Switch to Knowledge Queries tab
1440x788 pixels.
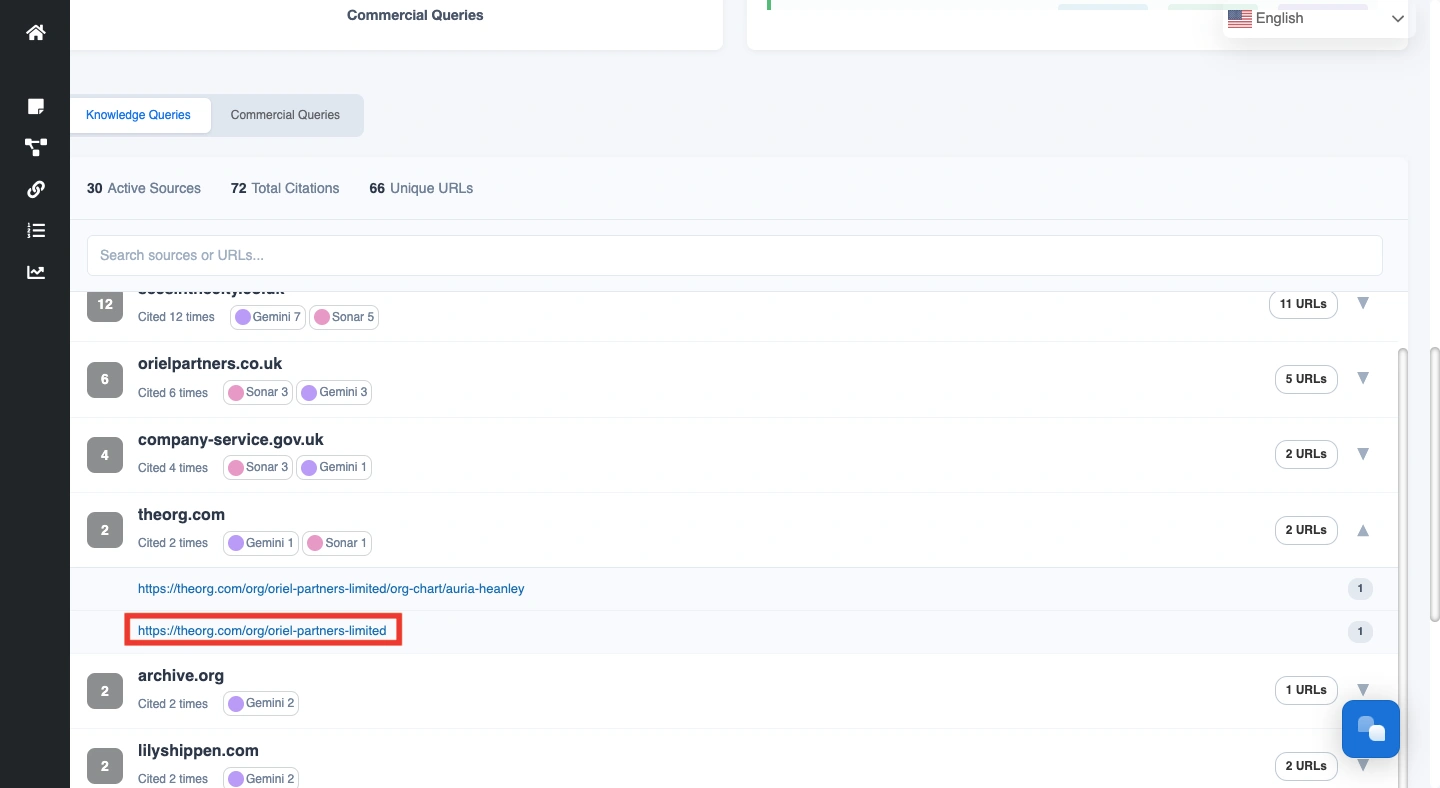click(x=138, y=115)
